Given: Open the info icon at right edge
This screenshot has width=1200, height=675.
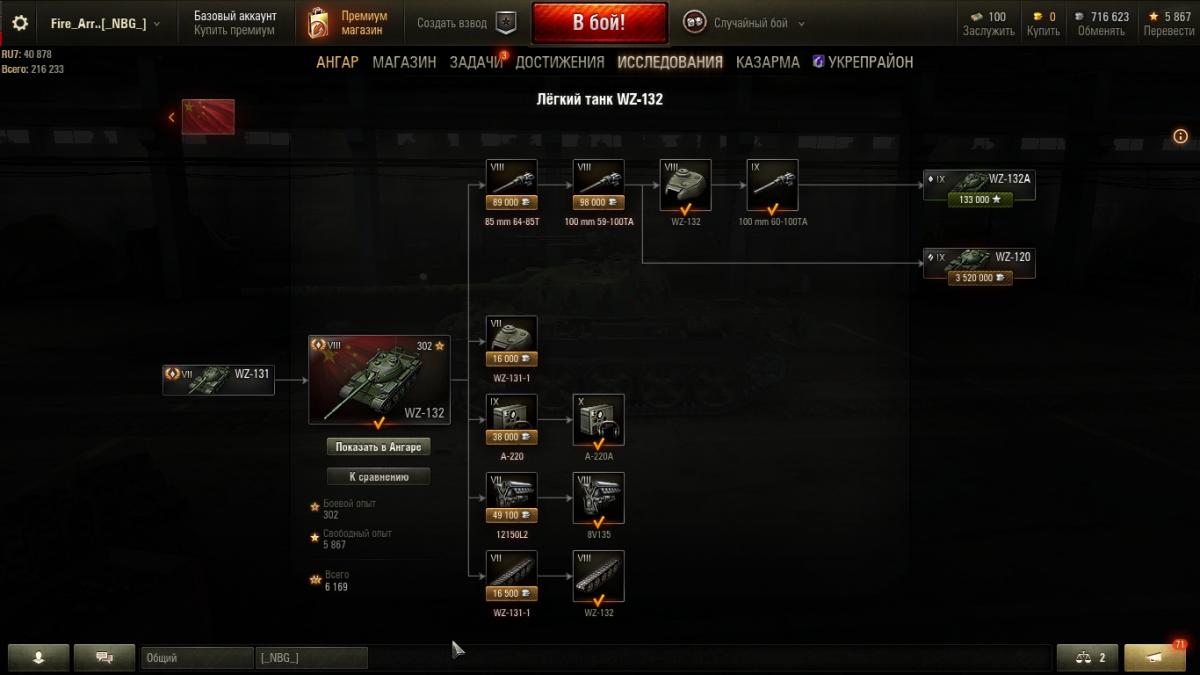Looking at the screenshot, I should [x=1181, y=136].
